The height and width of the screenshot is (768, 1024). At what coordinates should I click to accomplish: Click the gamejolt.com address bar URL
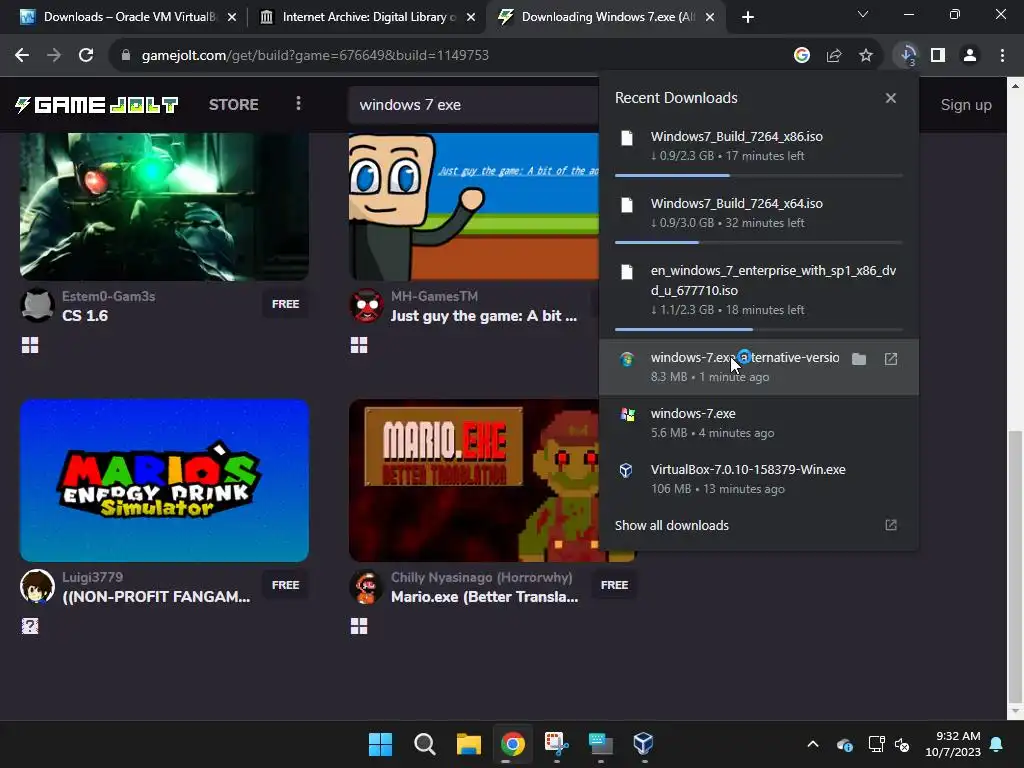[x=315, y=56]
